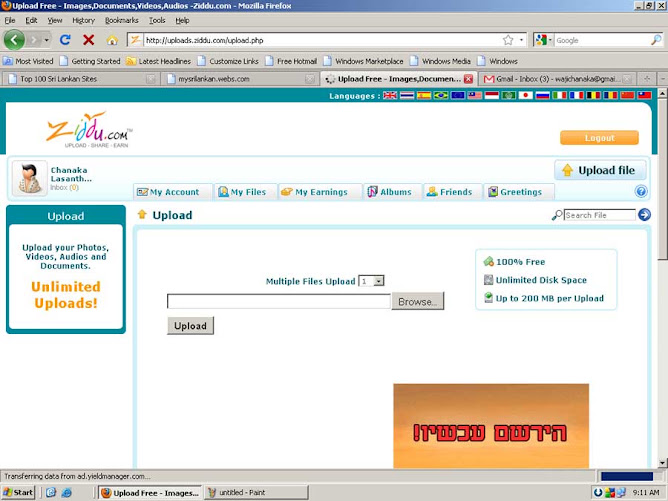
Task: Switch to untitled - Paint taskbar window
Action: coord(256,492)
